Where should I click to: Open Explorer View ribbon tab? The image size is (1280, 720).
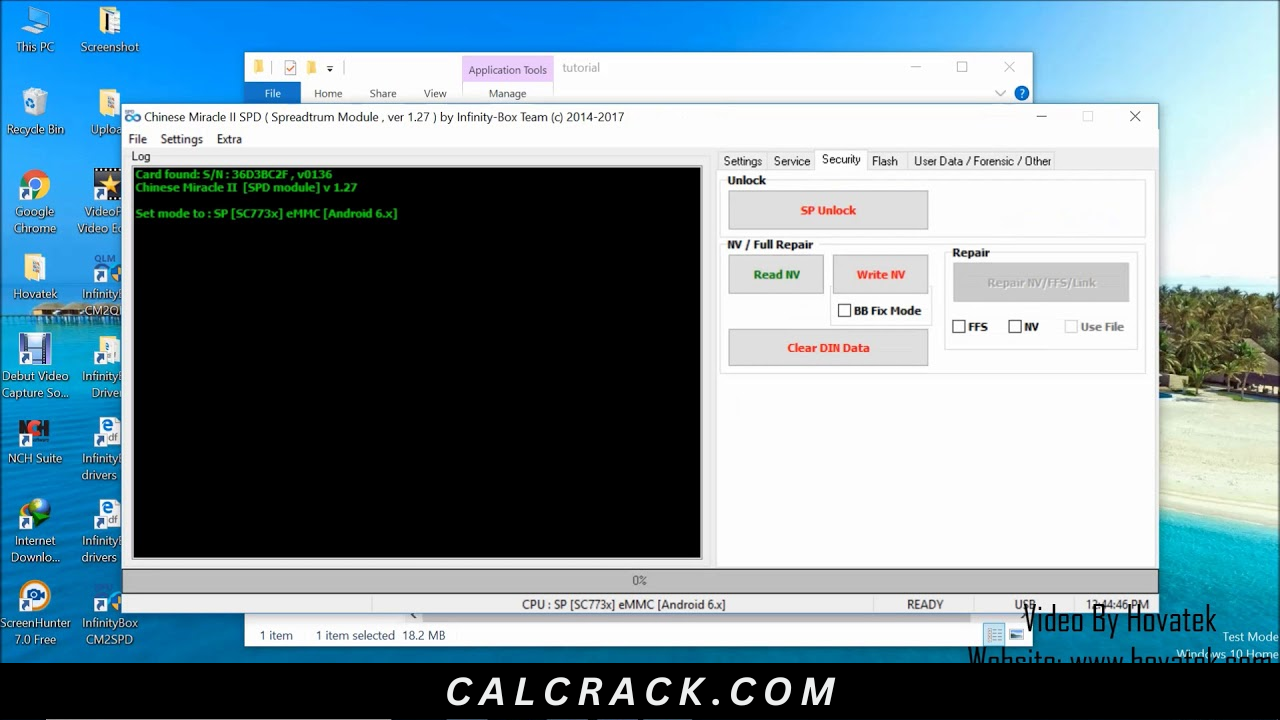(x=435, y=93)
